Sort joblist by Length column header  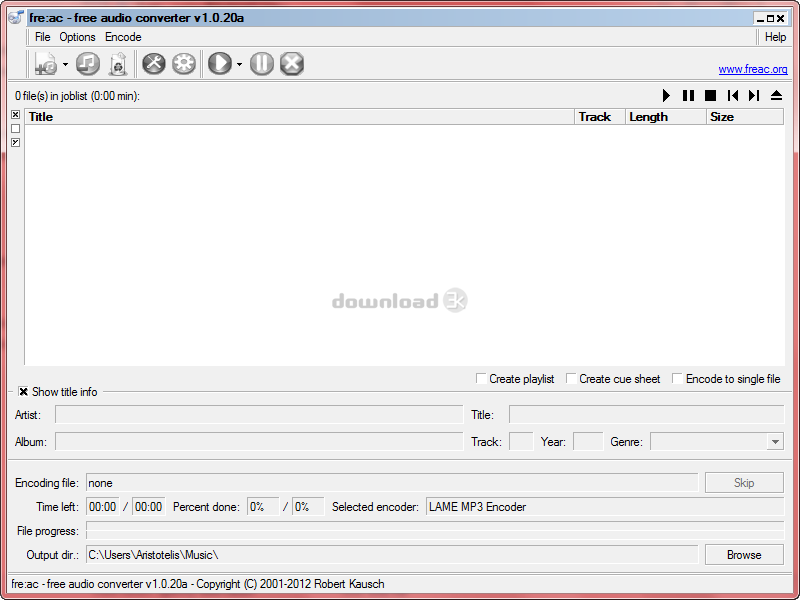coord(666,117)
